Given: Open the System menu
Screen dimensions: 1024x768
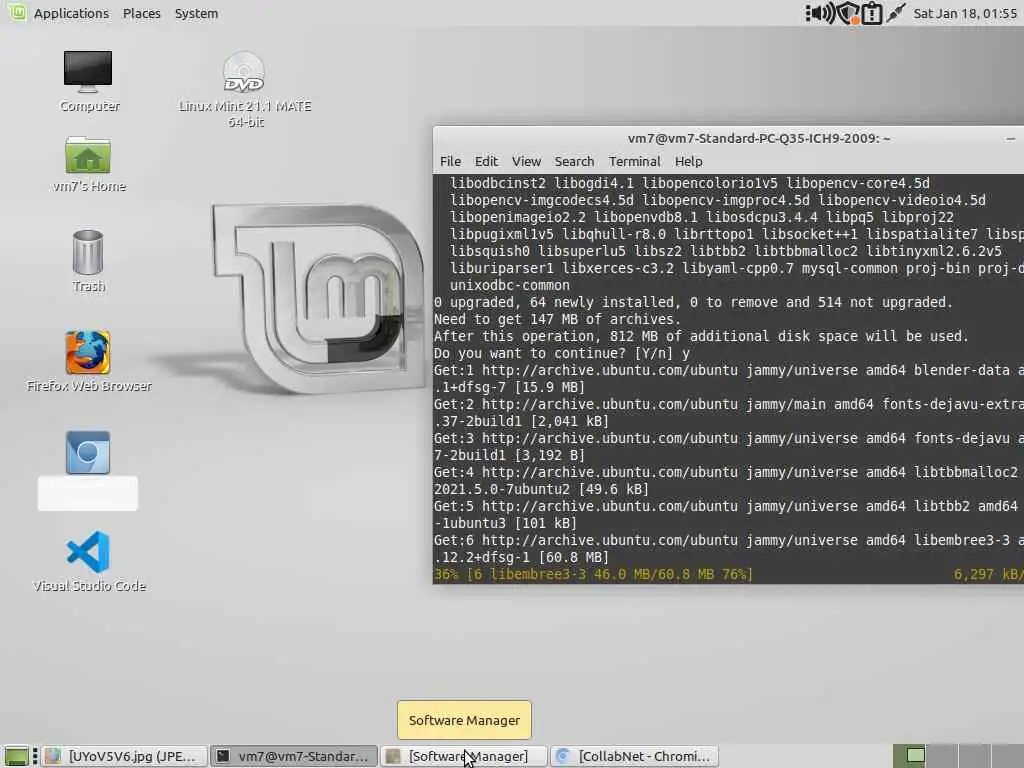Looking at the screenshot, I should tap(196, 13).
